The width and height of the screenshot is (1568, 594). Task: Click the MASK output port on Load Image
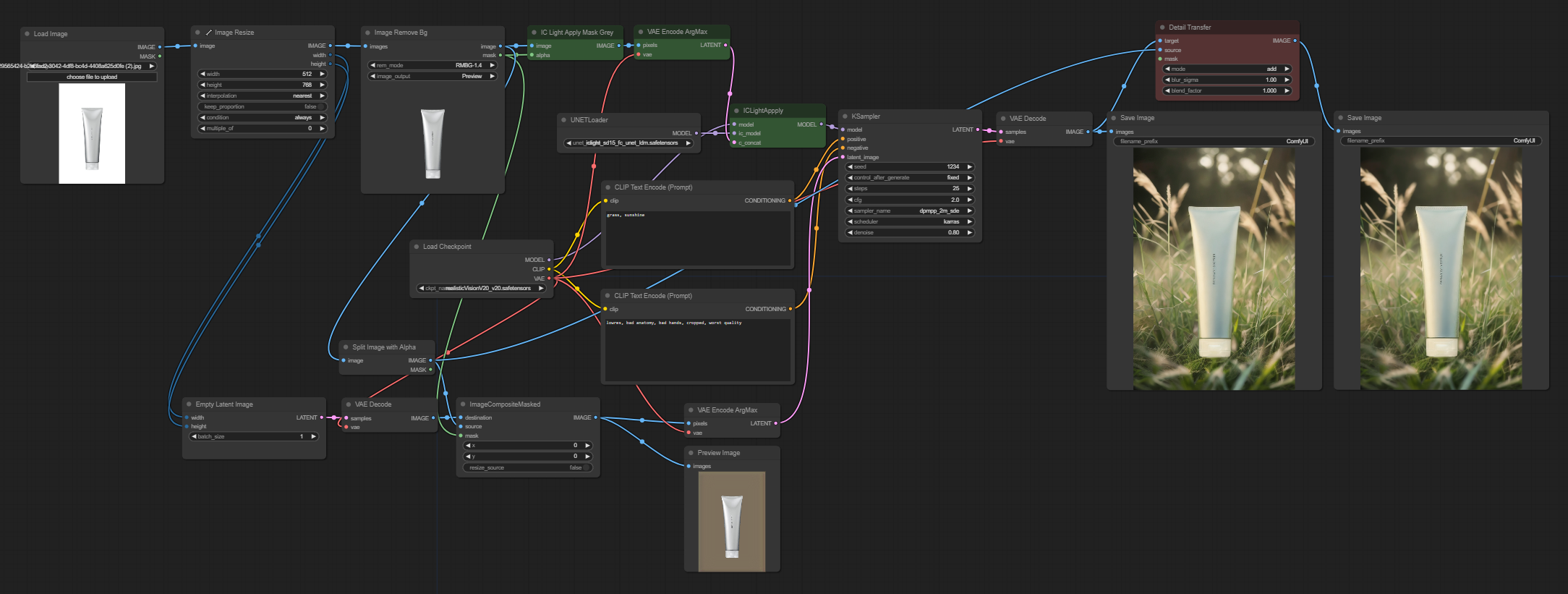[160, 56]
